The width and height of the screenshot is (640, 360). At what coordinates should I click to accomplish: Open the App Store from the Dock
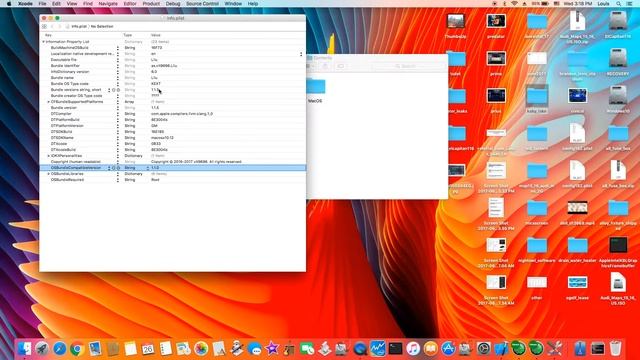(448, 349)
